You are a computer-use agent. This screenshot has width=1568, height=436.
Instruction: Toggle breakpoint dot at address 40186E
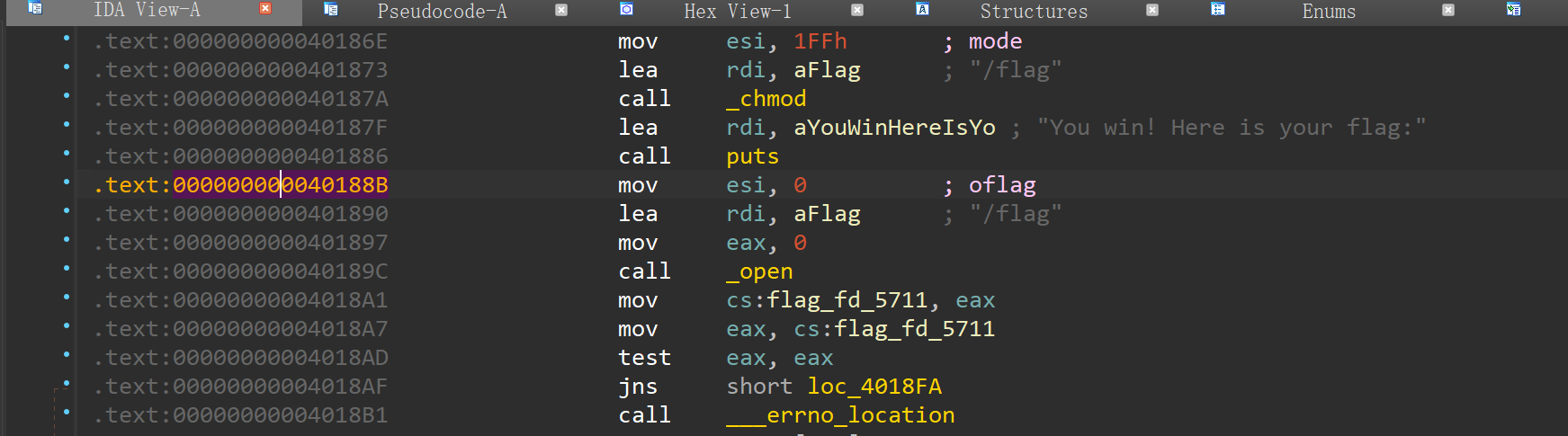67,38
